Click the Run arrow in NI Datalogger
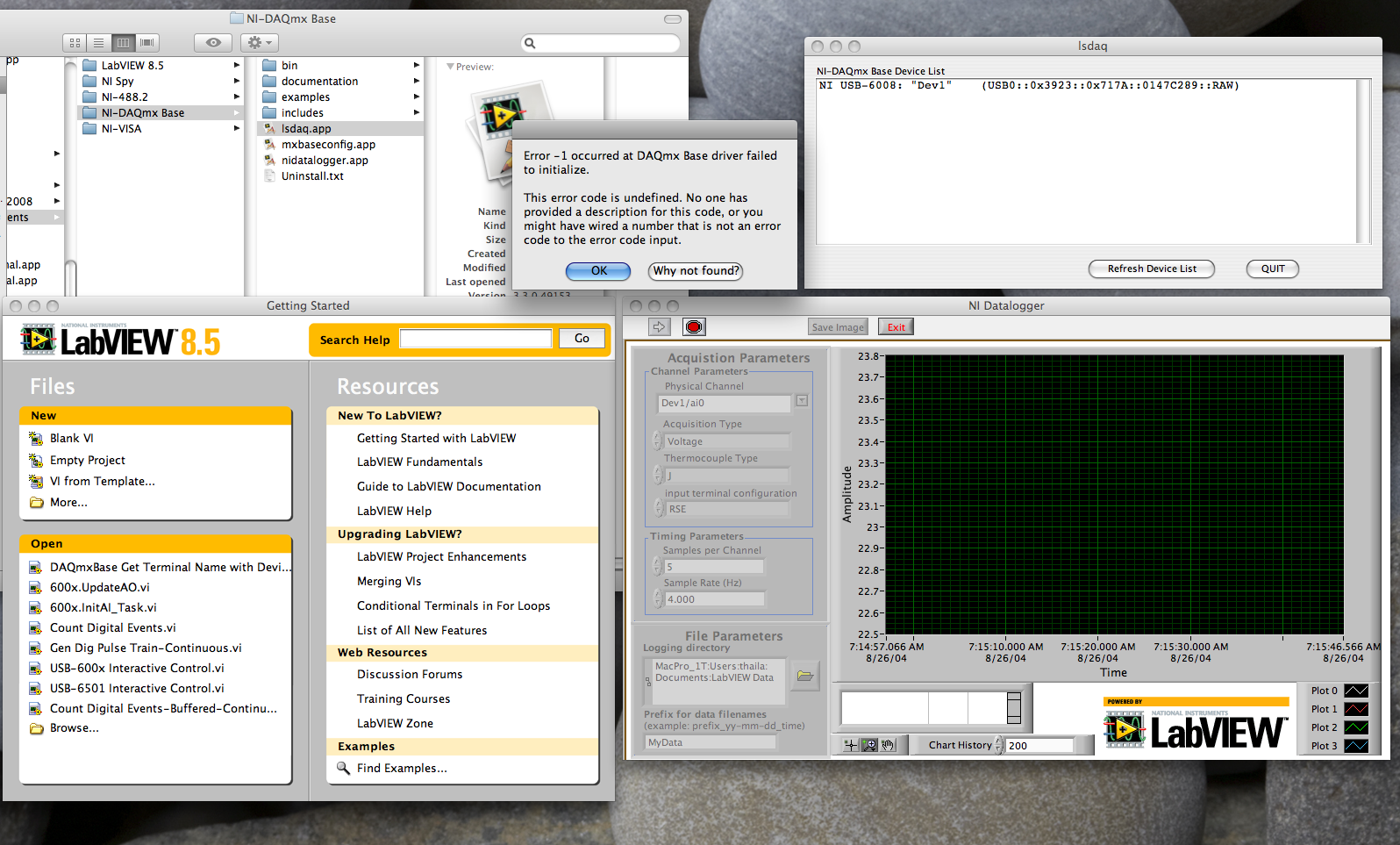The width and height of the screenshot is (1400, 845). pyautogui.click(x=660, y=327)
